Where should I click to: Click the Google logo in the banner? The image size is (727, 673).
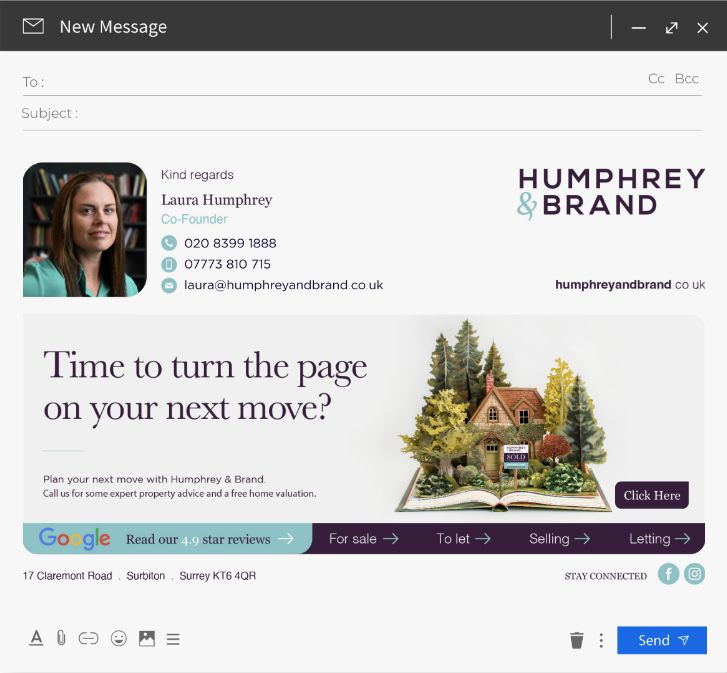(75, 539)
